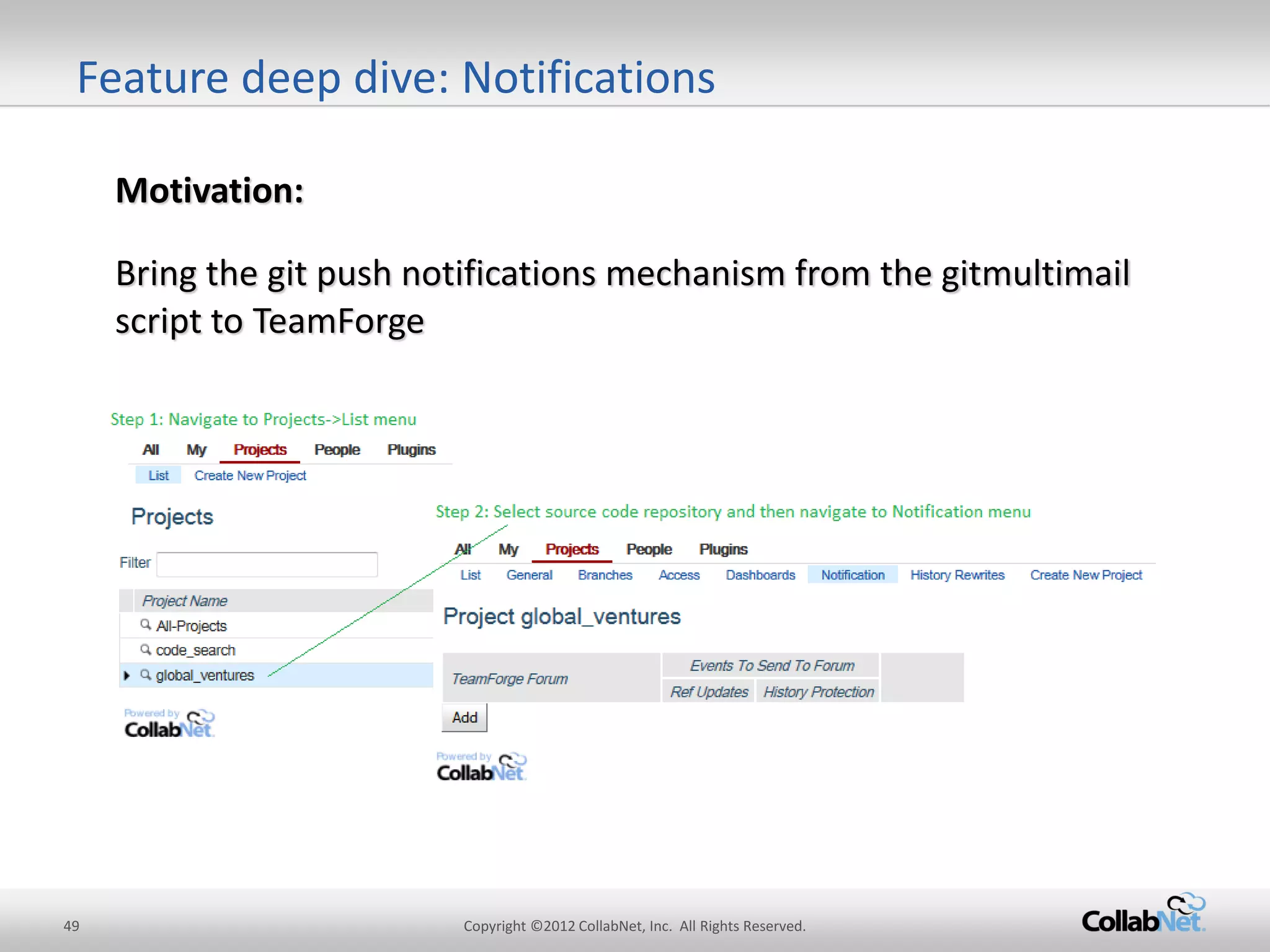The width and height of the screenshot is (1270, 952).
Task: Click the Project Name column header
Action: tap(283, 601)
